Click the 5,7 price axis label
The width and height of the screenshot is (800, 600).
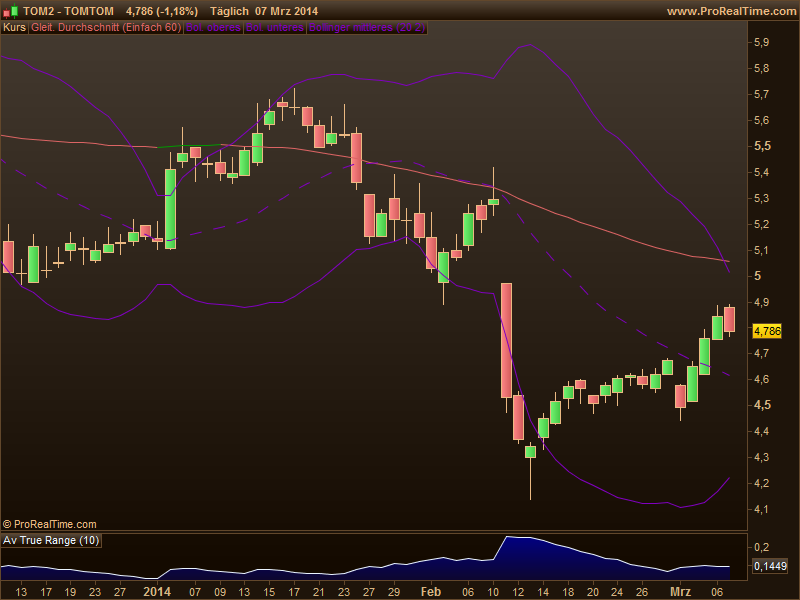pyautogui.click(x=762, y=94)
